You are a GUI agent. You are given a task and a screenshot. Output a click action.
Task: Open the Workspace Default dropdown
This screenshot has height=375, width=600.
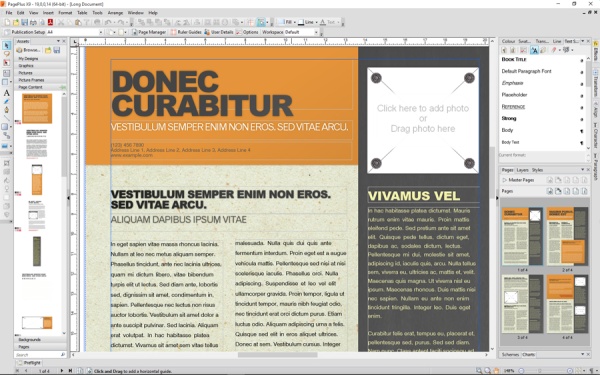coord(316,33)
